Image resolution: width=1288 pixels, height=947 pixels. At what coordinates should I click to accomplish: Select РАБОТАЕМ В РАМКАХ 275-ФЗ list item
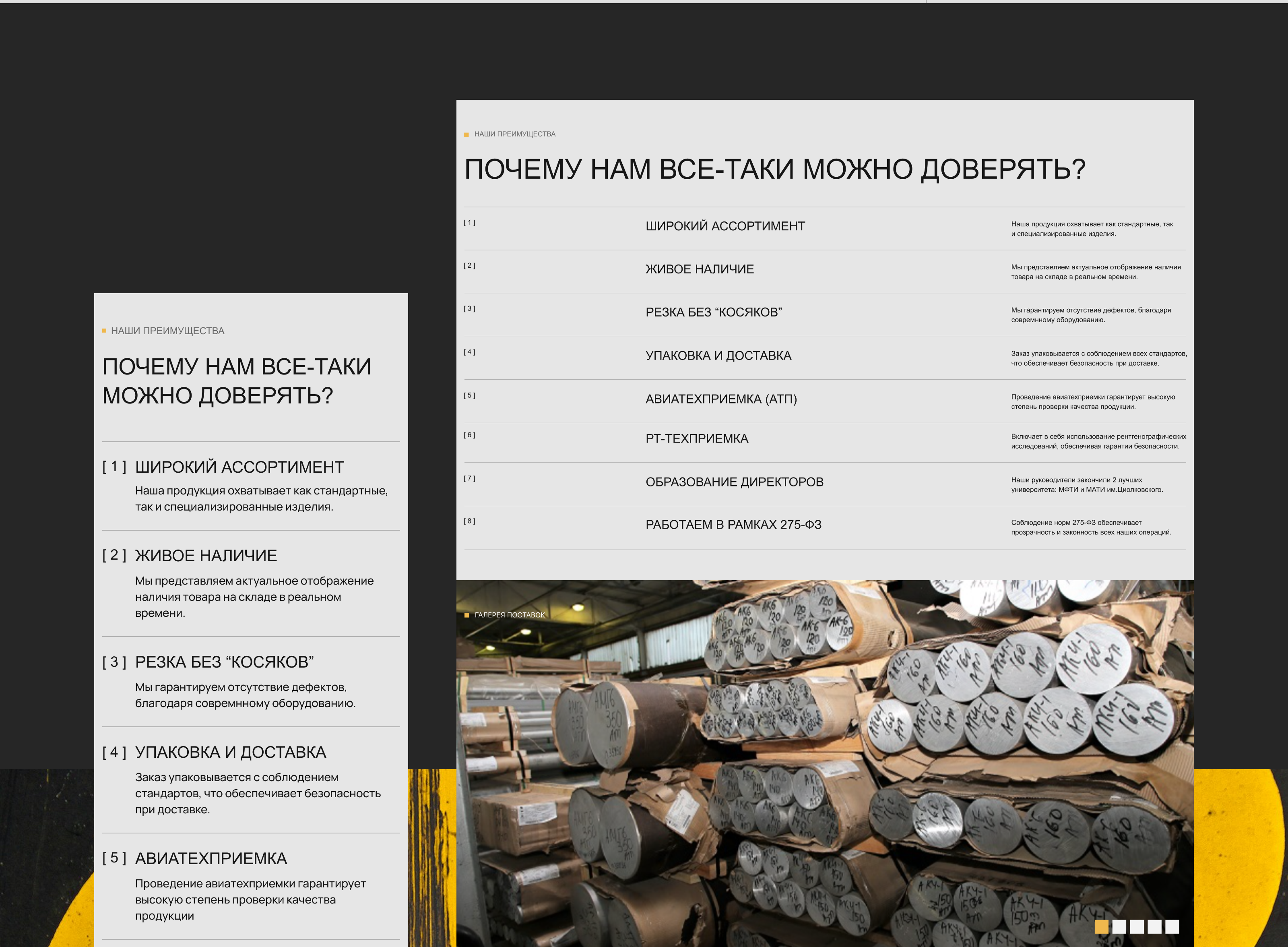(x=733, y=525)
